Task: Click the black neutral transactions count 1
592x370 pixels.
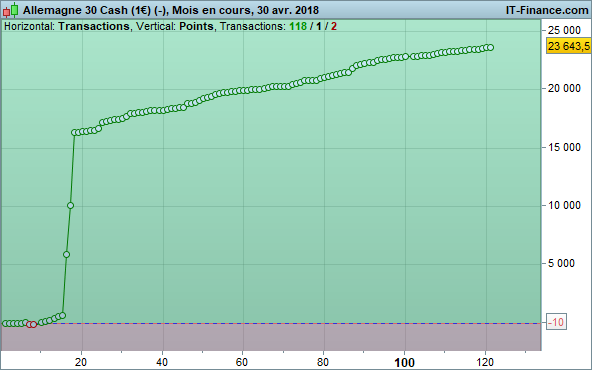Action: point(319,26)
